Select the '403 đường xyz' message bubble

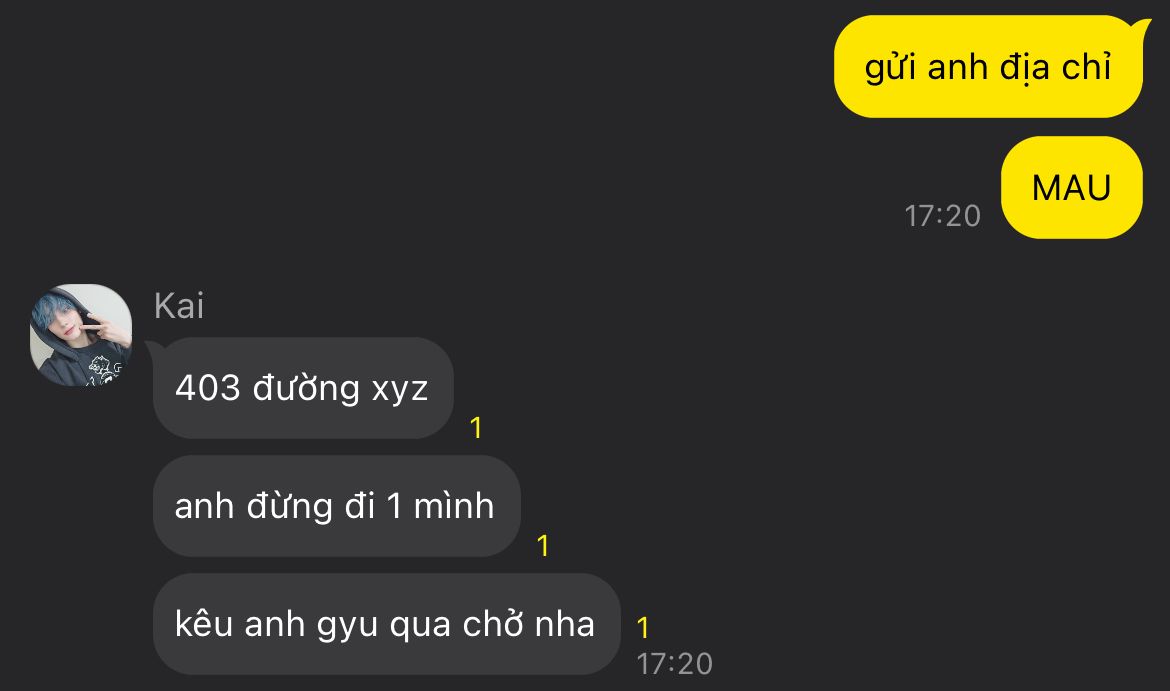pos(303,388)
